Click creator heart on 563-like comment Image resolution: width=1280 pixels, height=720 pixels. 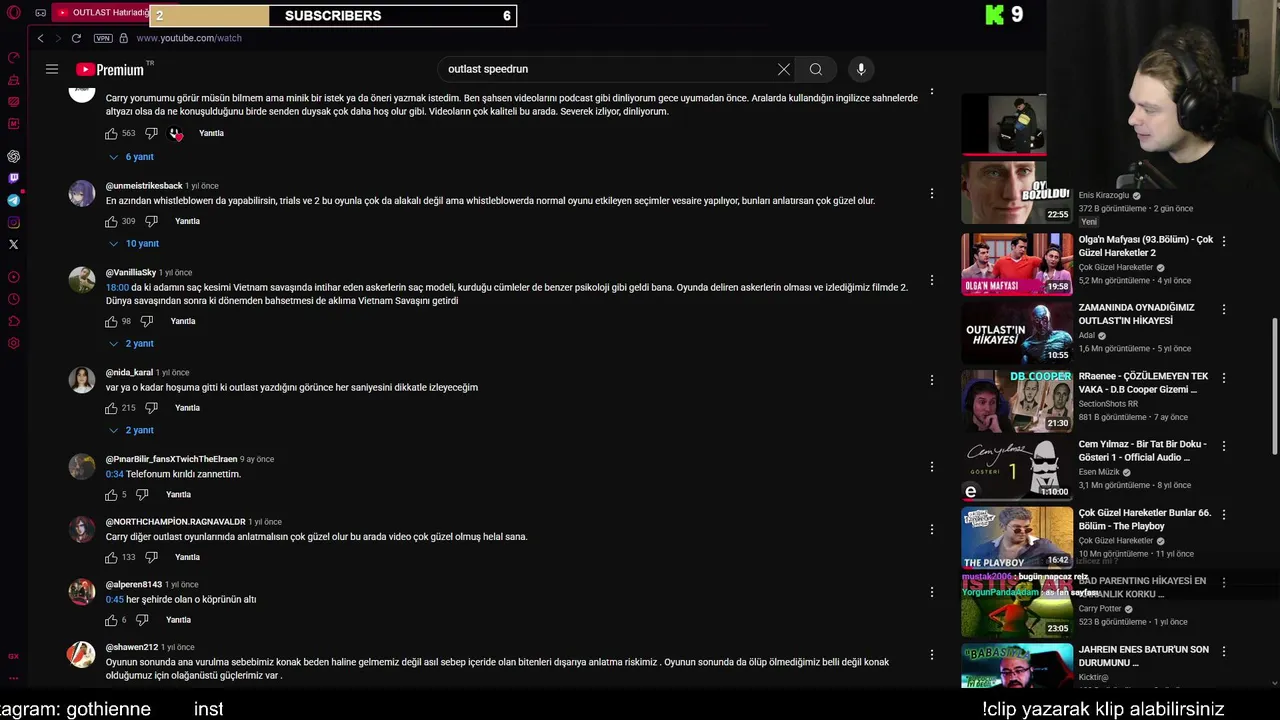pyautogui.click(x=176, y=133)
